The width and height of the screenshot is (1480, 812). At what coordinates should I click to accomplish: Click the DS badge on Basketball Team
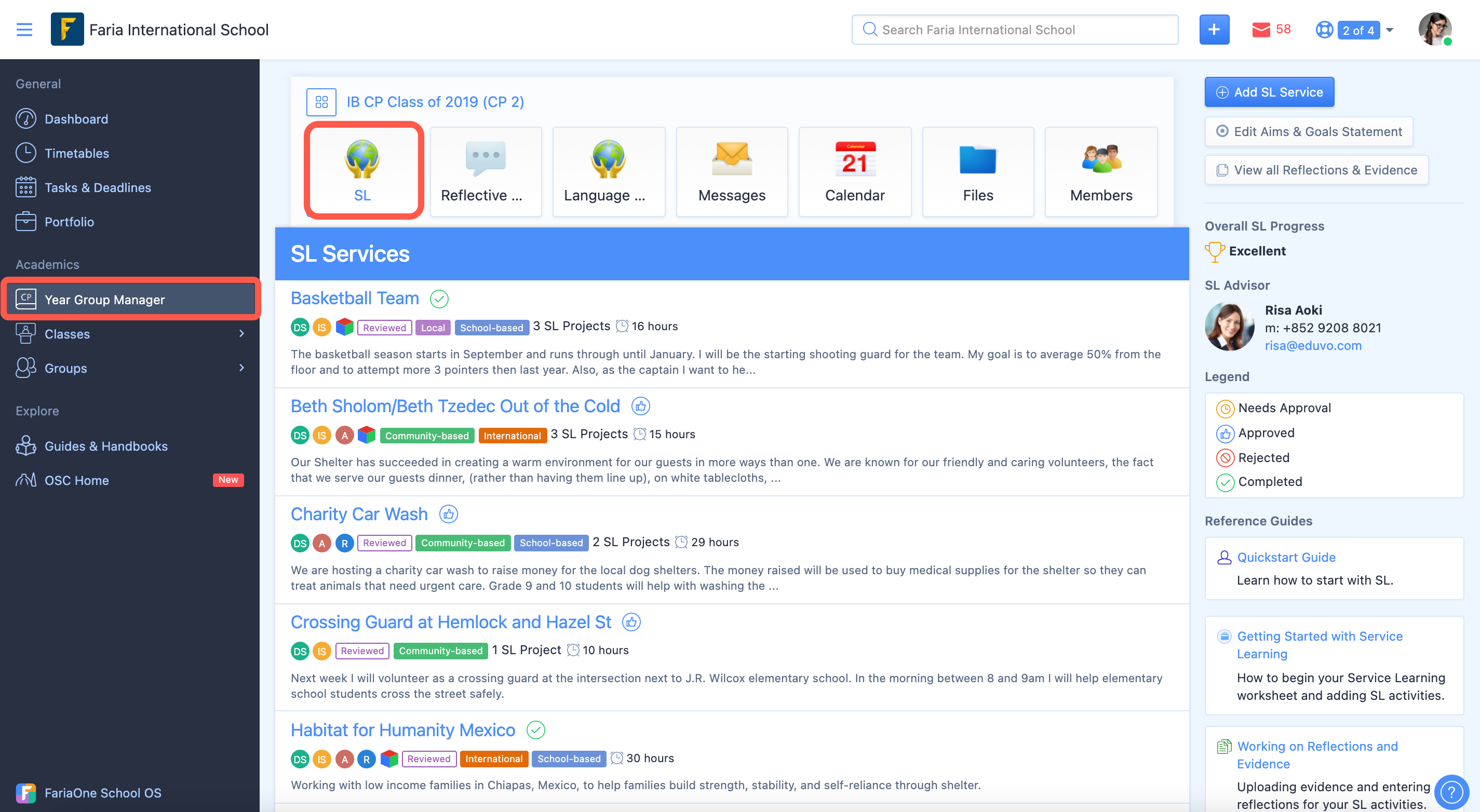pyautogui.click(x=300, y=327)
